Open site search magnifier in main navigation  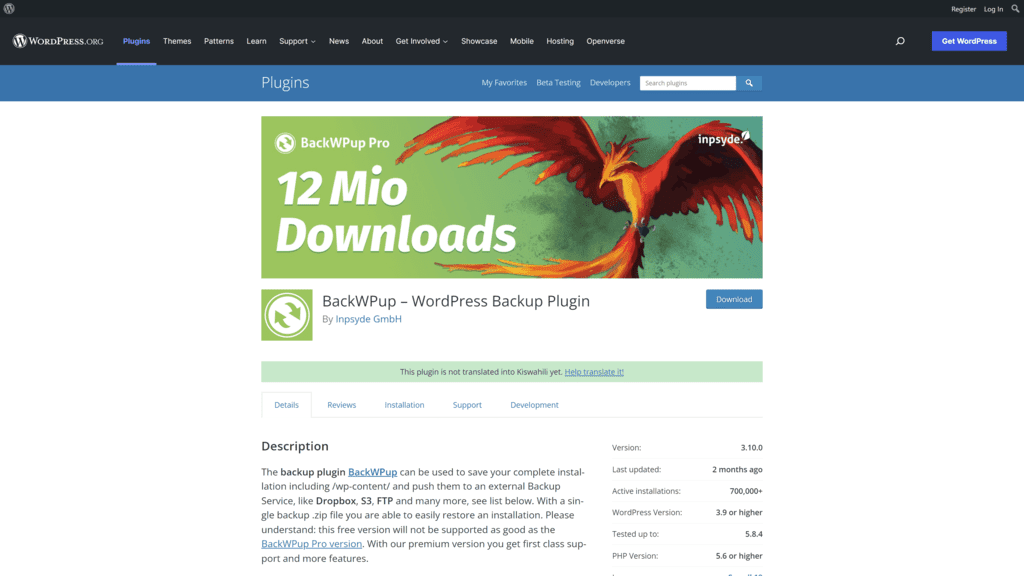pos(900,41)
